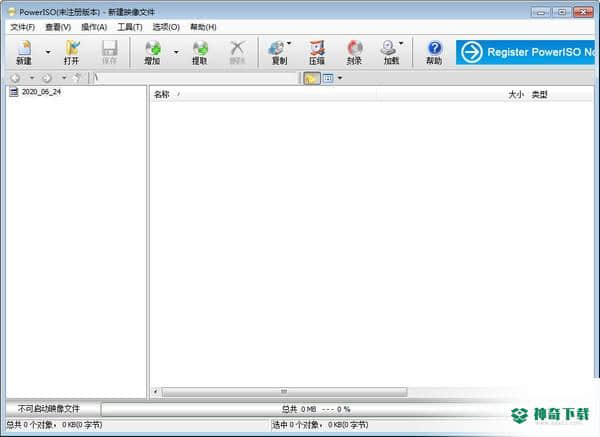Click the navigation Back arrow icon
600x437 pixels.
click(15, 78)
